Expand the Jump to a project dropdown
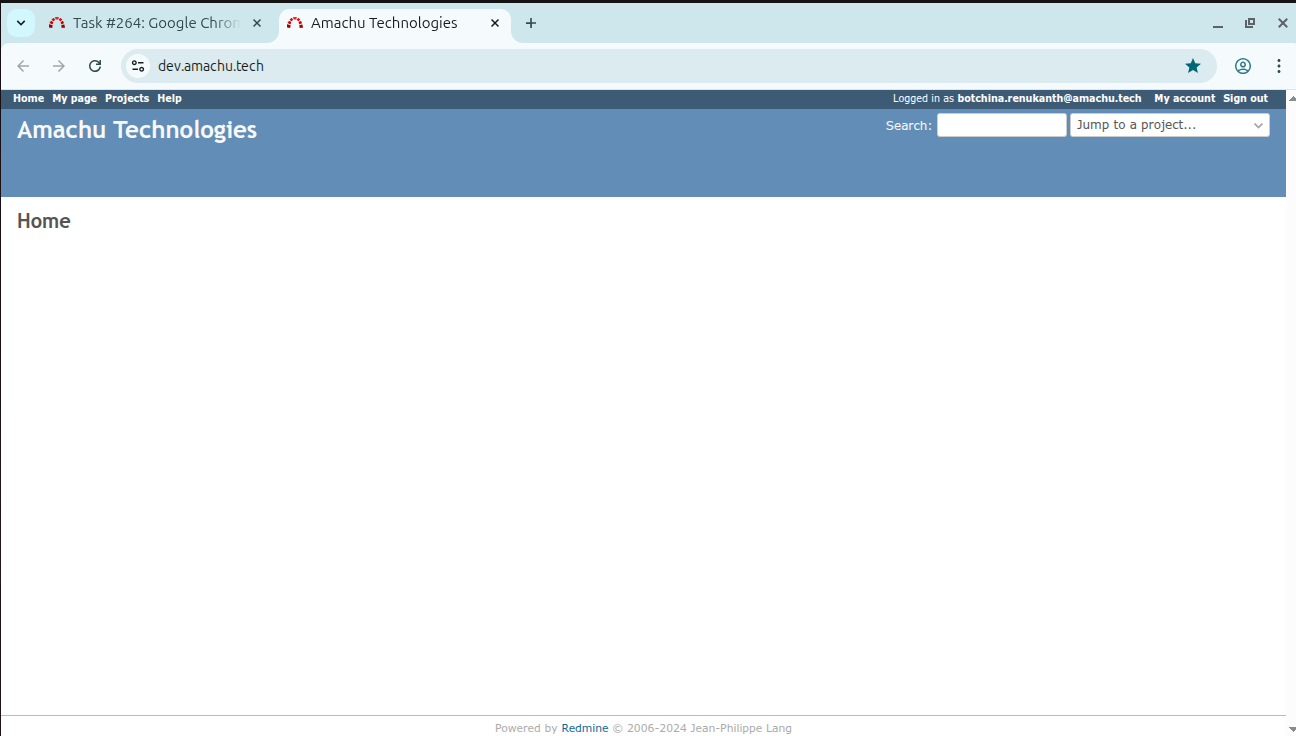Viewport: 1296px width, 736px height. point(1169,125)
